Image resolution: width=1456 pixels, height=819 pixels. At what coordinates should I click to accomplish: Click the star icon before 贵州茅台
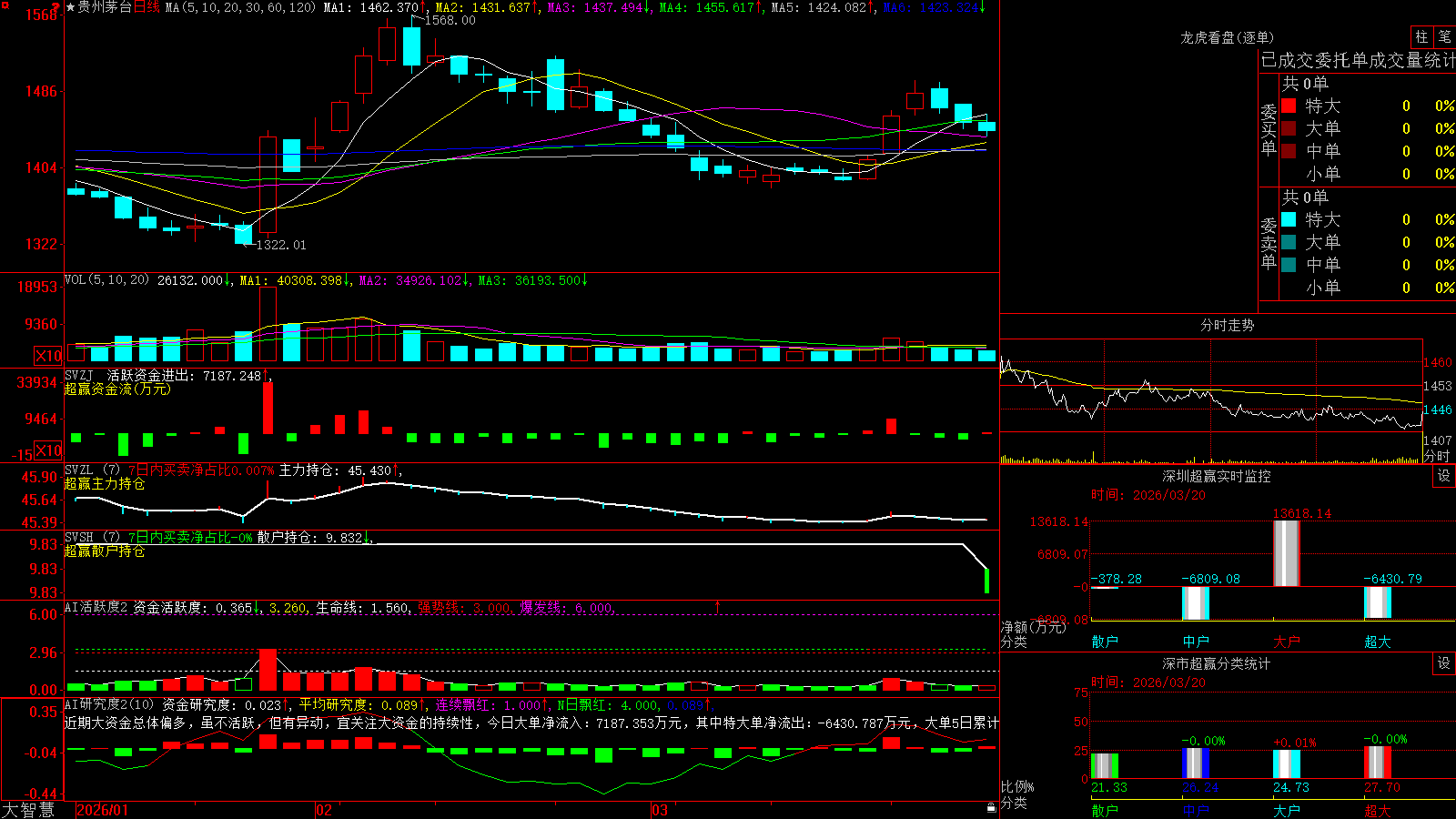[70, 7]
